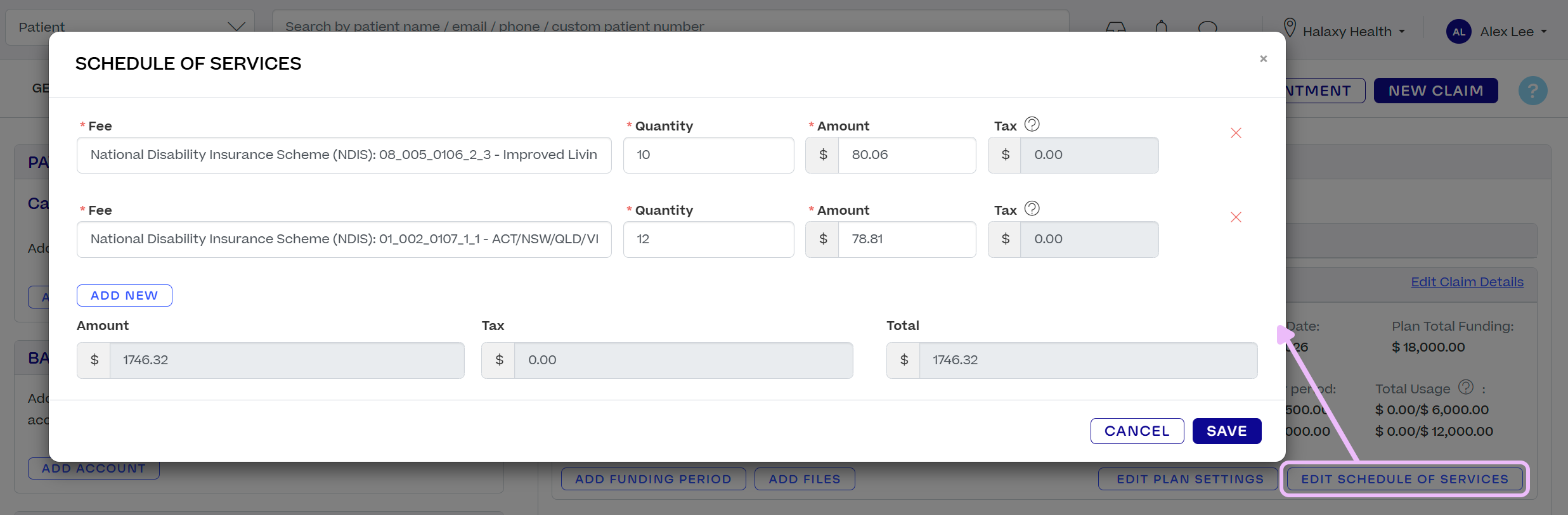This screenshot has width=1568, height=515.
Task: Open Tax help icon in second fee row
Action: click(x=1032, y=208)
